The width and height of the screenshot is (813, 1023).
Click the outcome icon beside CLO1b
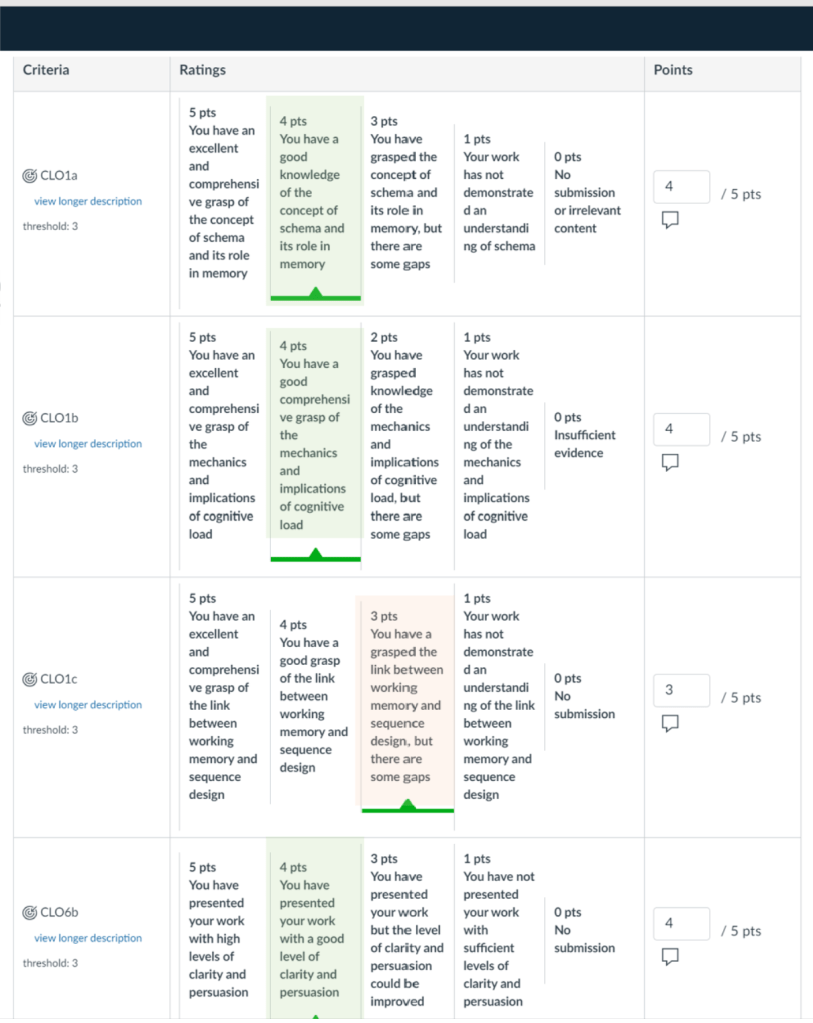tap(30, 419)
